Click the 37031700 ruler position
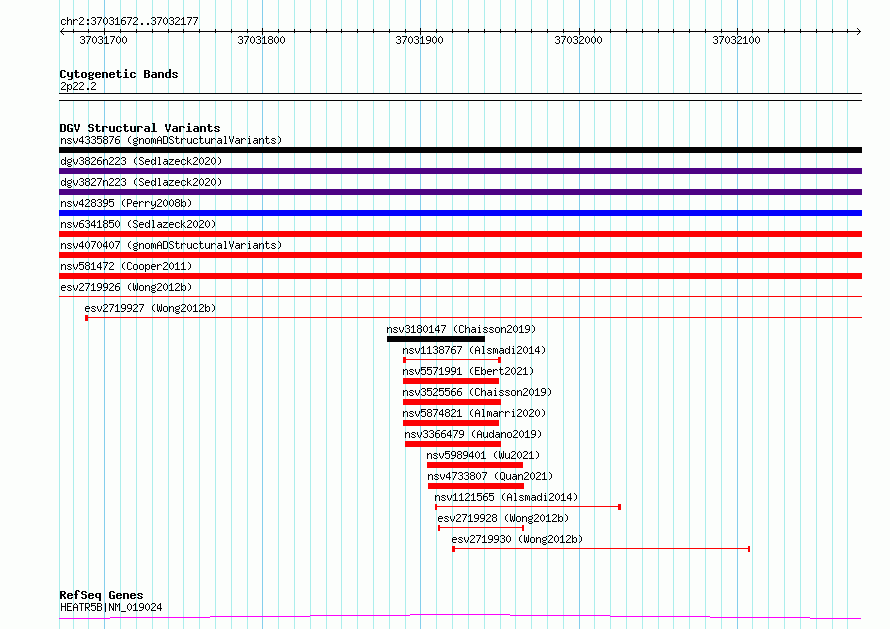 coord(103,40)
